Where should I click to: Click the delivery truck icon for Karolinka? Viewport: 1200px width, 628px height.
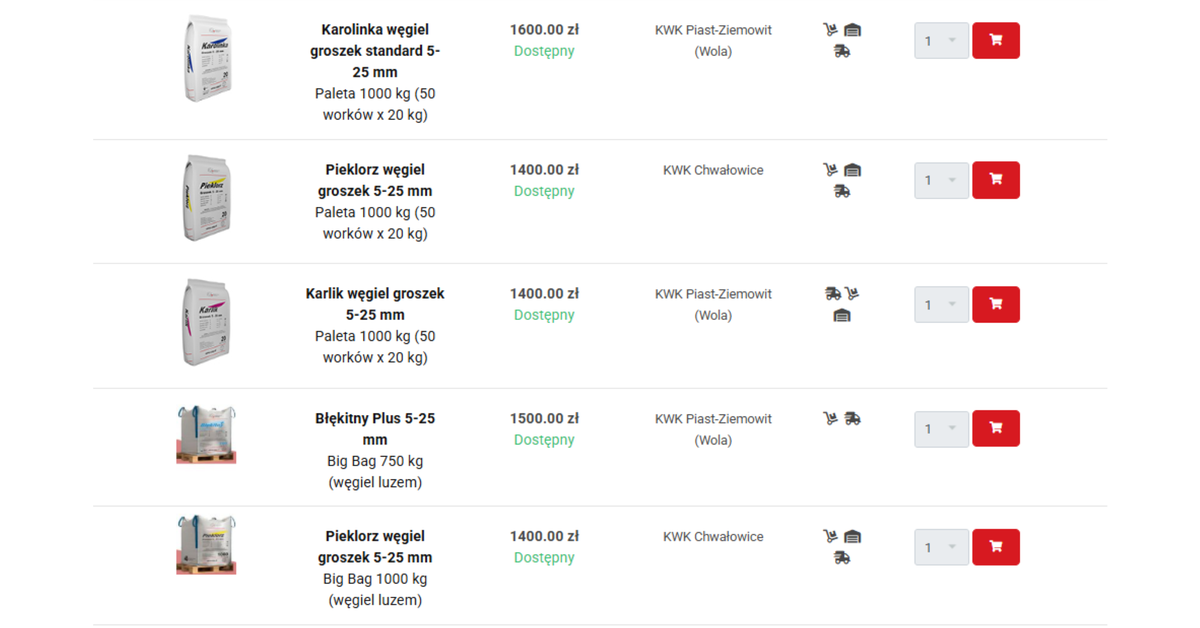click(842, 51)
